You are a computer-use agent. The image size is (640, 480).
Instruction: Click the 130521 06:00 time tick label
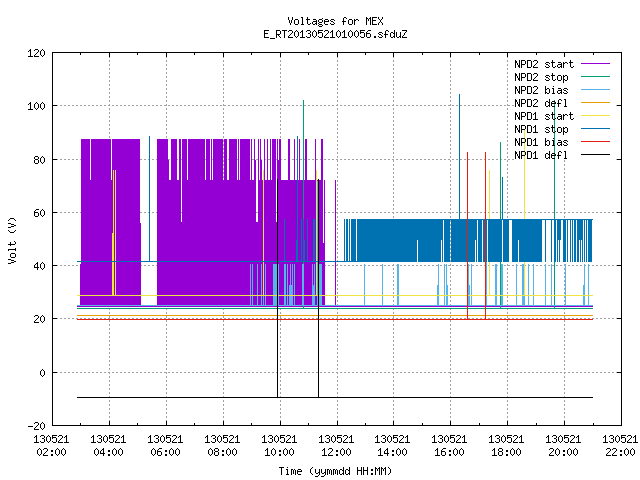point(165,446)
